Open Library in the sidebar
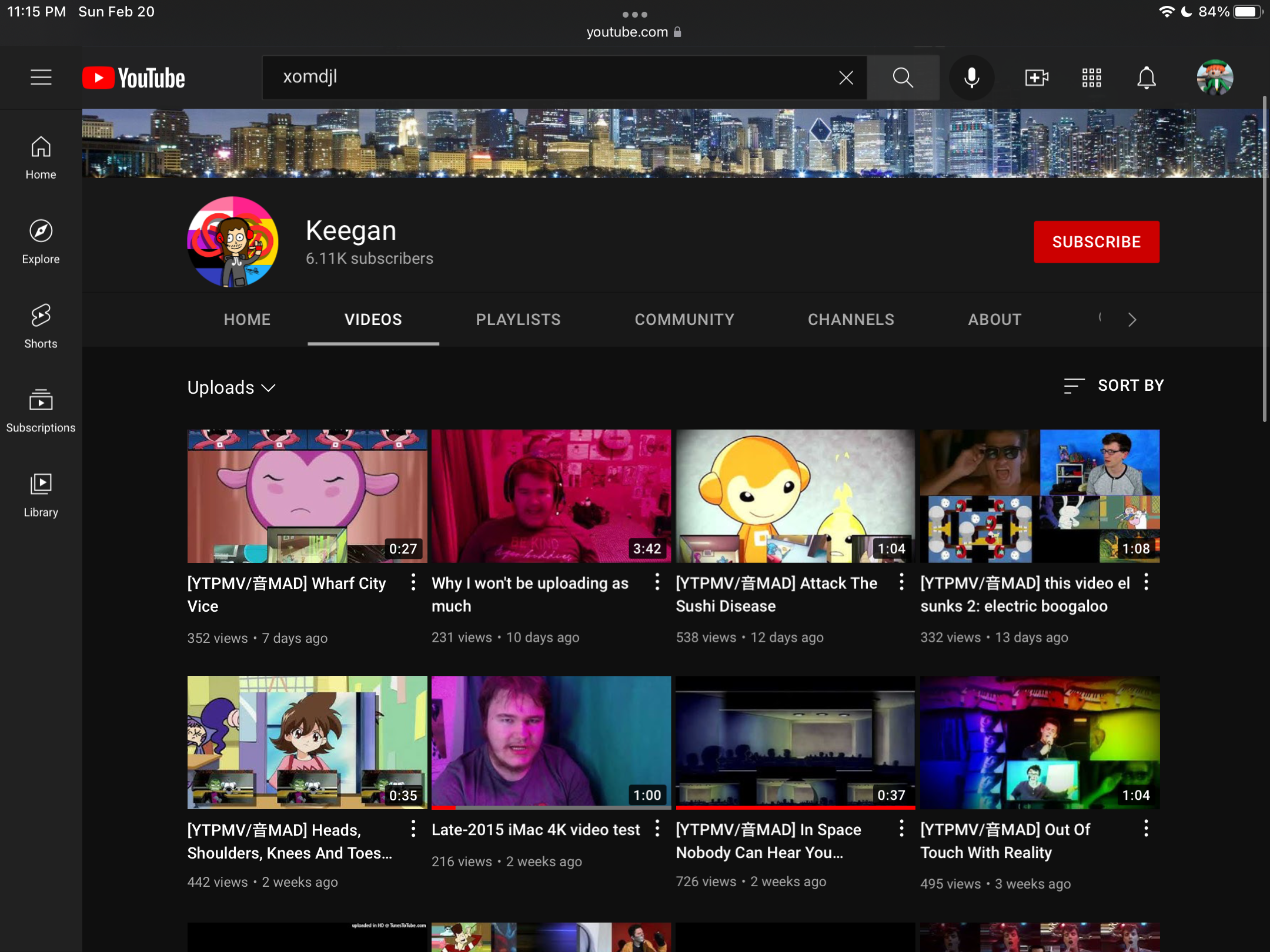 coord(41,495)
